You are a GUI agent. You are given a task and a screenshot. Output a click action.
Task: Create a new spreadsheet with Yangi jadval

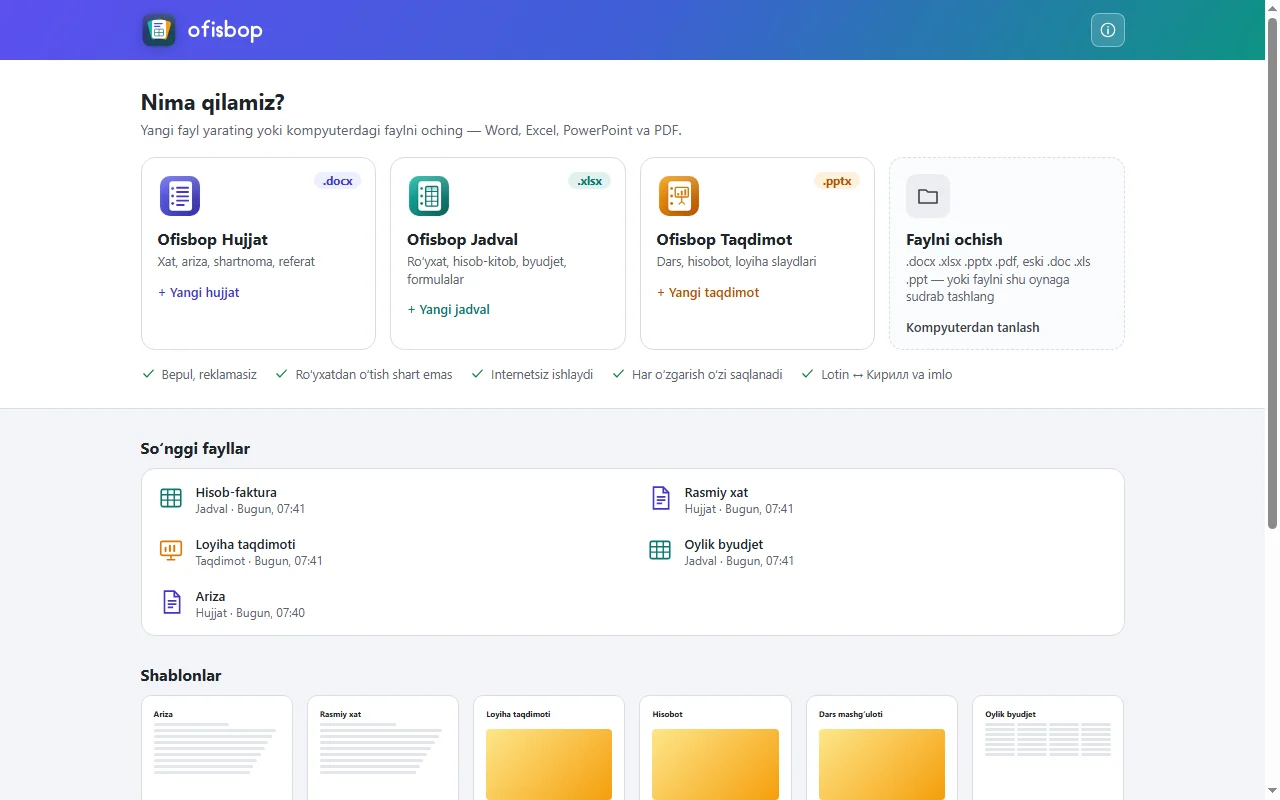tap(449, 310)
